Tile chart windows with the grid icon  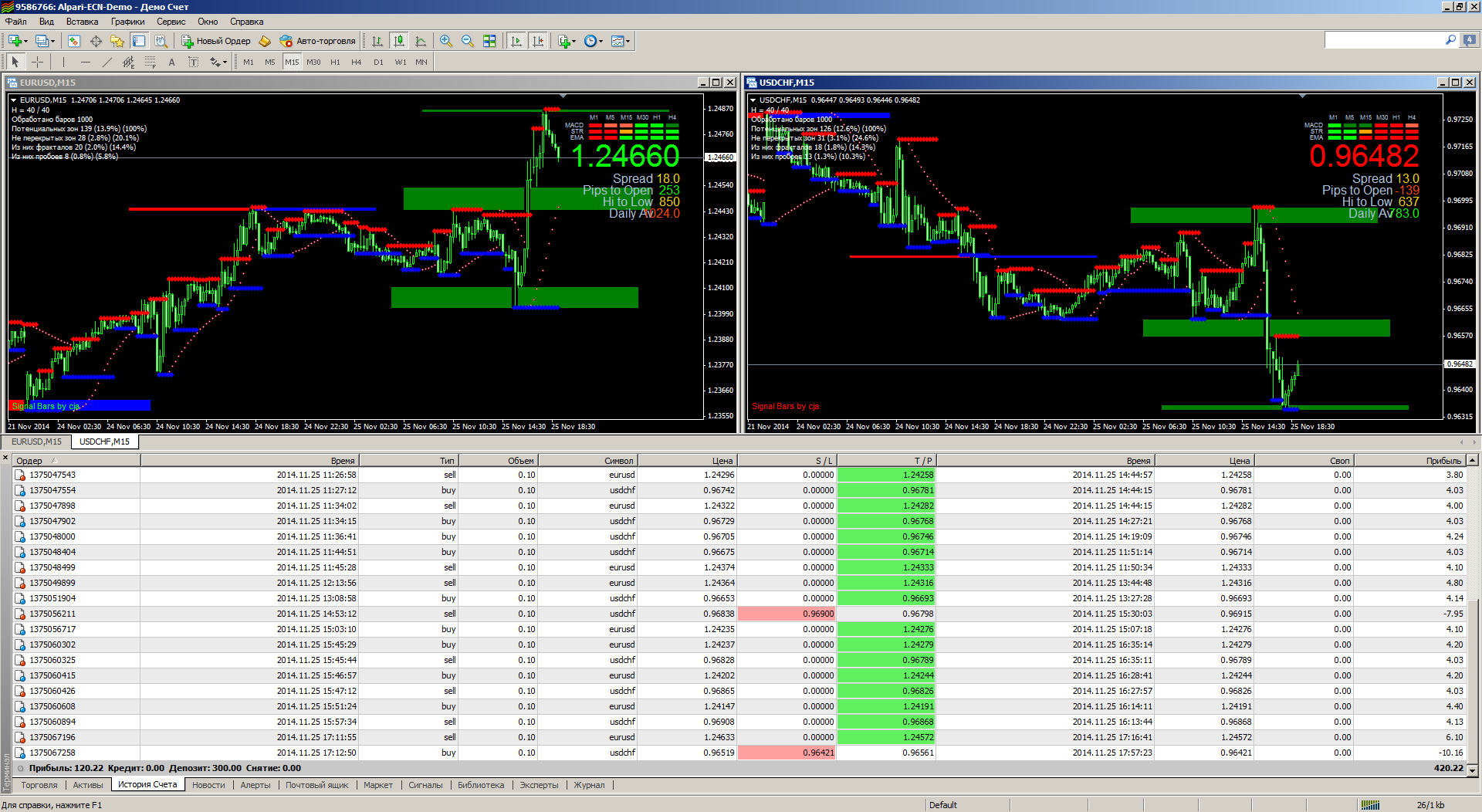pos(489,41)
